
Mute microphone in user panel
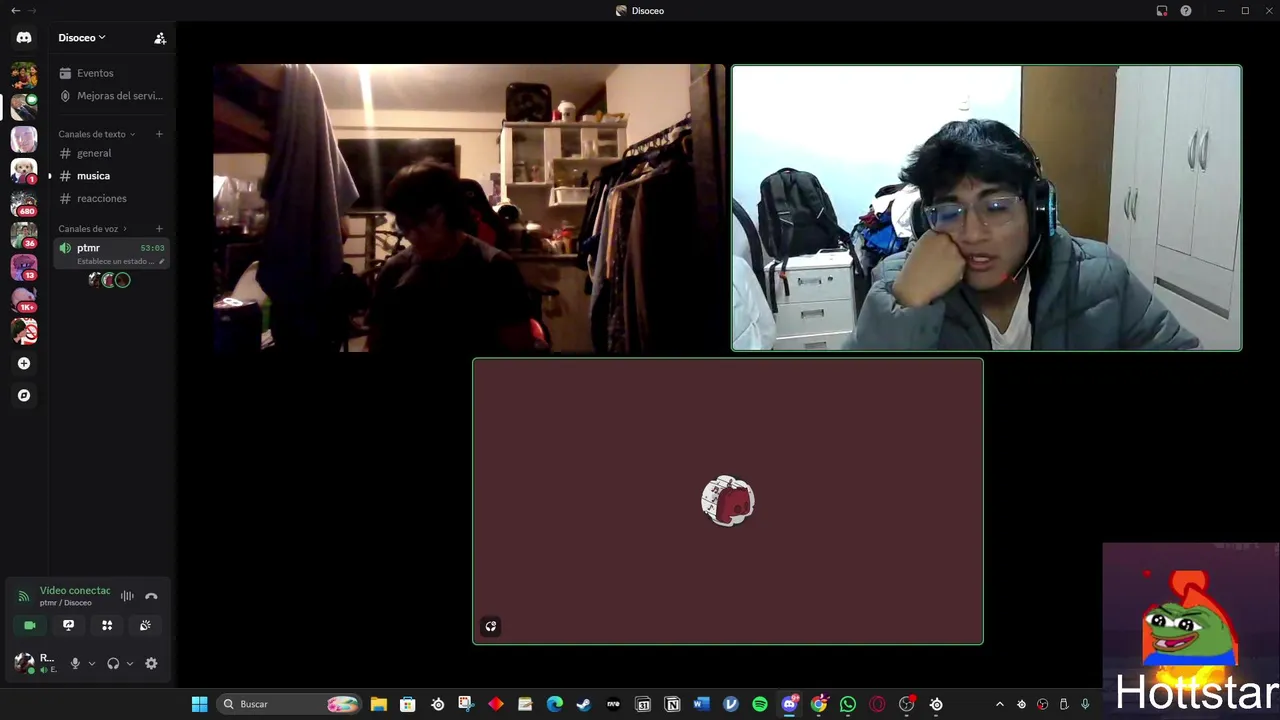(75, 663)
